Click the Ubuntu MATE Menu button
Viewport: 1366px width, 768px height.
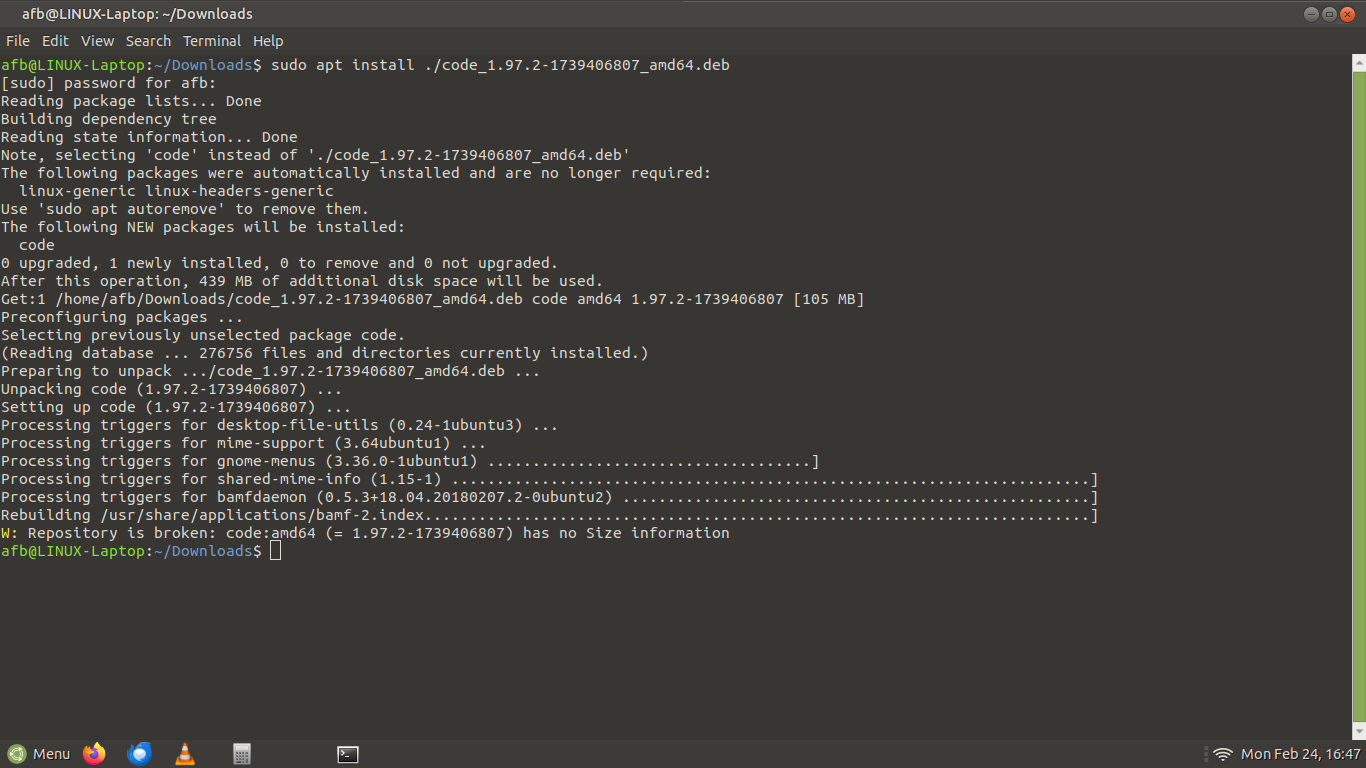39,754
